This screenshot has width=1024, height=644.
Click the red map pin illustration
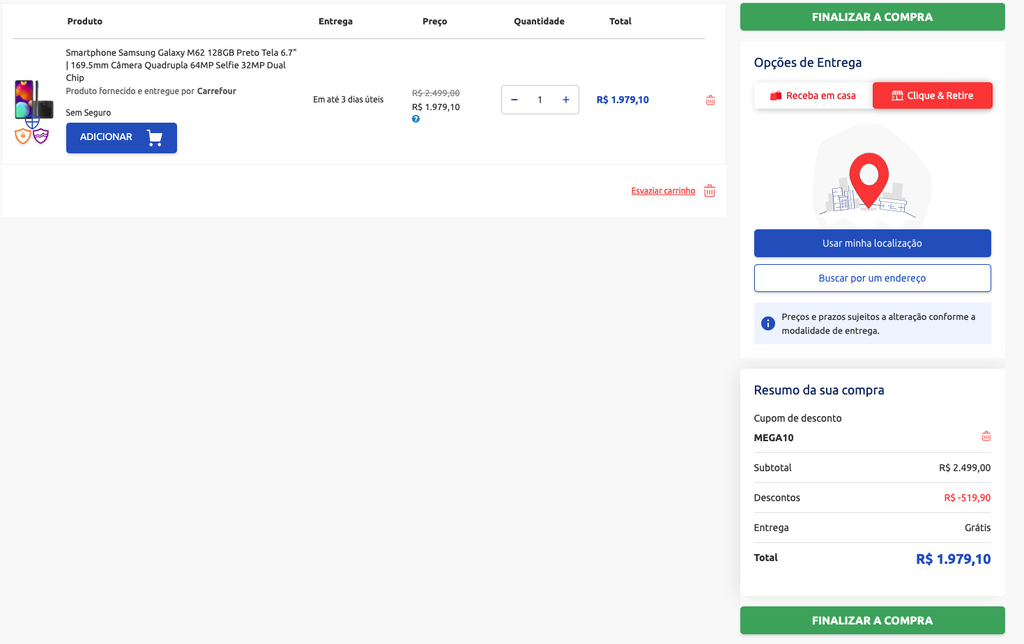coord(869,179)
